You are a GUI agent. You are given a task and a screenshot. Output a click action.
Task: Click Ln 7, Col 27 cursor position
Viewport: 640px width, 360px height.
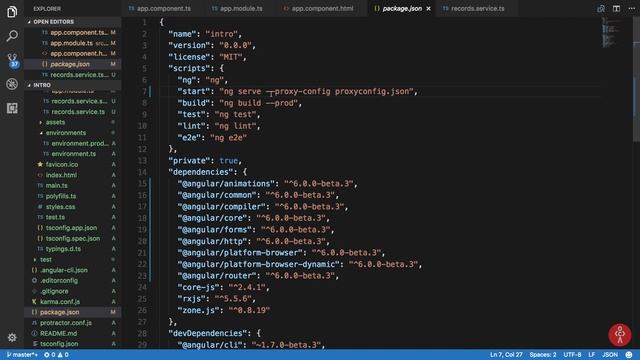pos(506,355)
